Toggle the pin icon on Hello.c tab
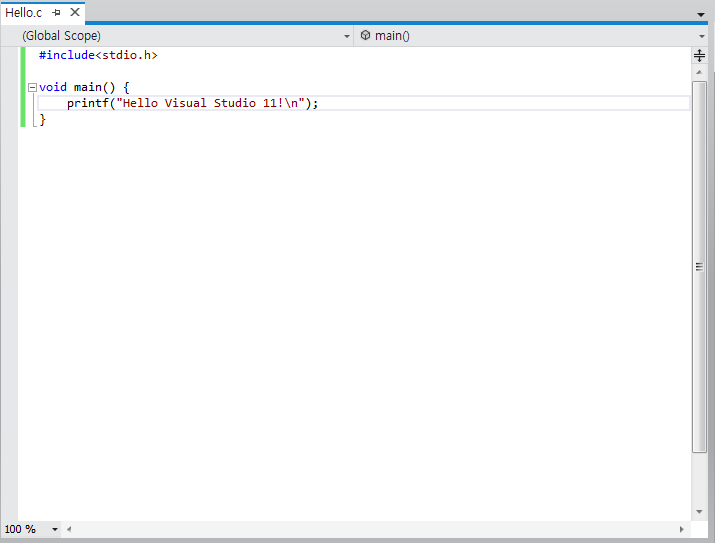This screenshot has height=543, width=715. tap(57, 13)
